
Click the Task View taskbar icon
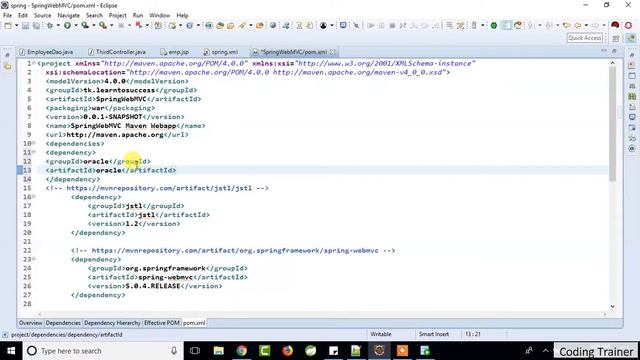point(195,351)
